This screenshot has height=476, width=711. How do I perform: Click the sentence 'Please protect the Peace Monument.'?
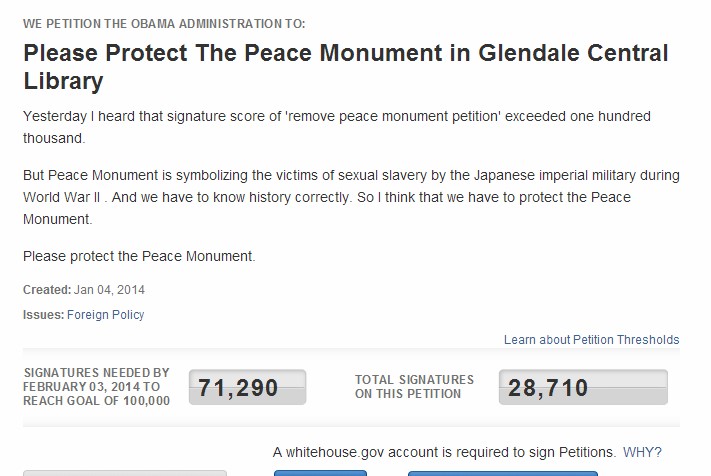139,256
